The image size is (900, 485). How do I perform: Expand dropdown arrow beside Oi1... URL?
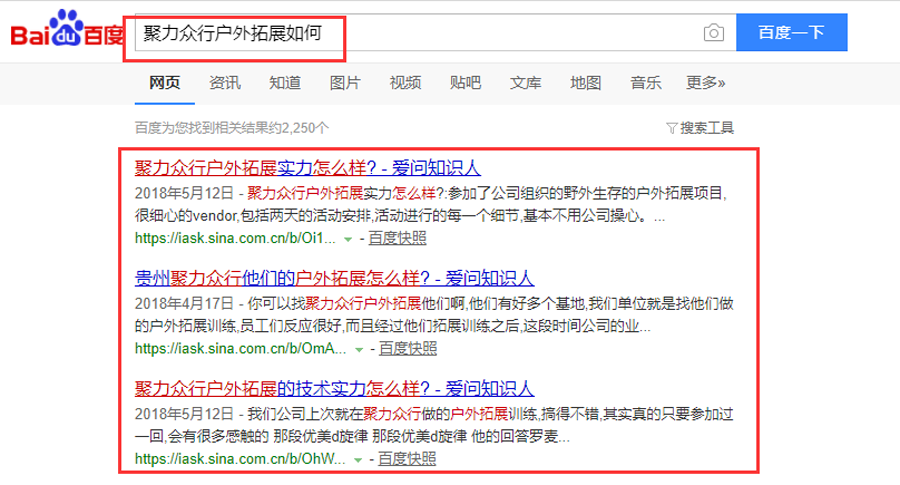point(348,239)
